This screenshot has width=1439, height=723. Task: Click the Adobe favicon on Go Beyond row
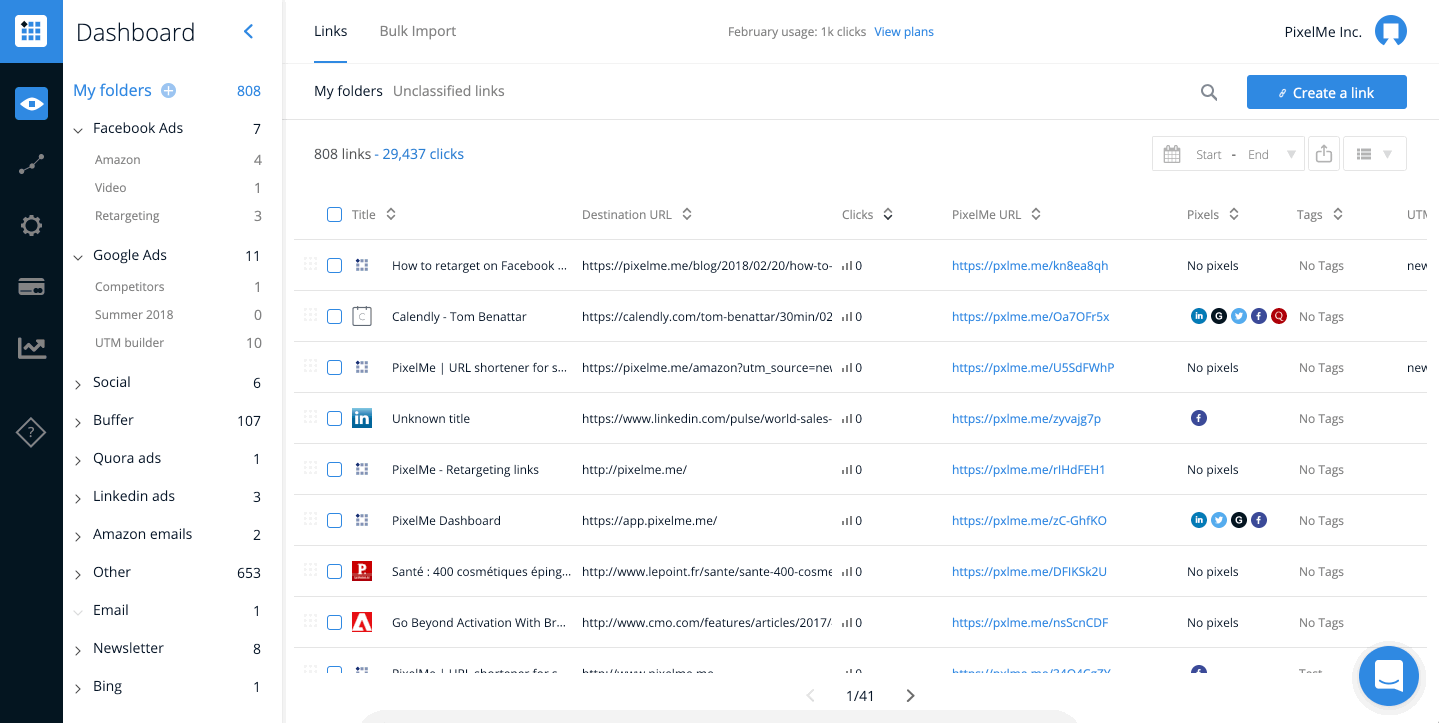(x=362, y=622)
